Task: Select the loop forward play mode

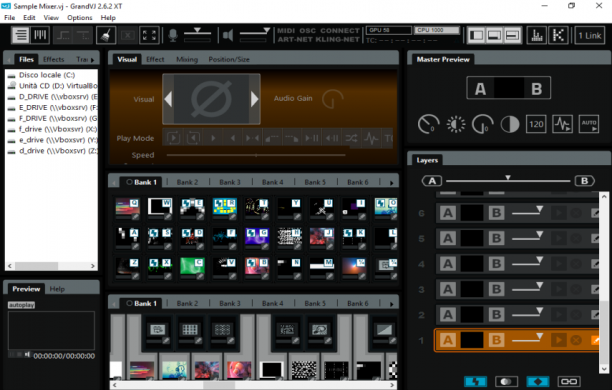Action: [x=173, y=138]
